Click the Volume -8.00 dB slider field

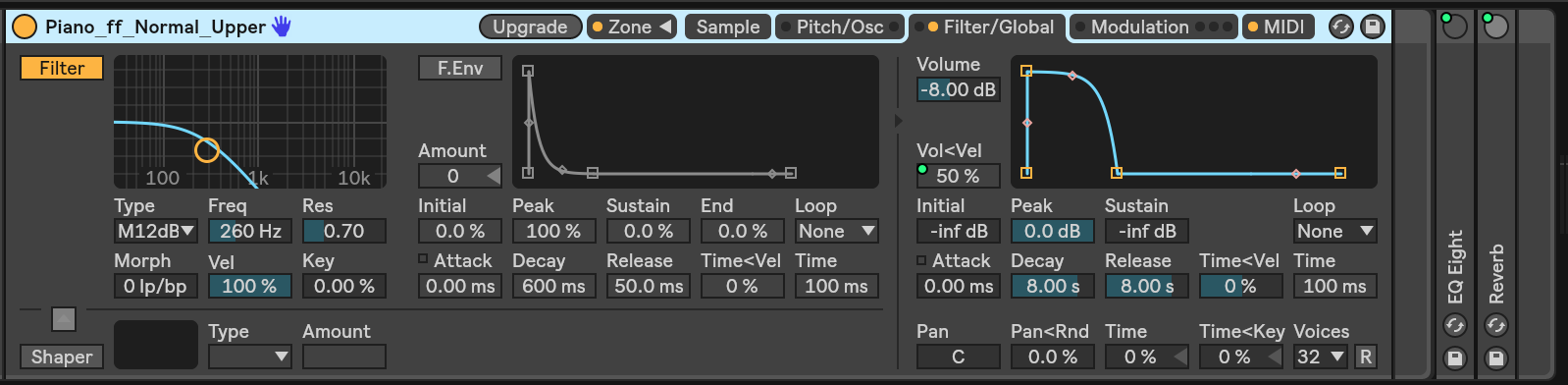958,89
